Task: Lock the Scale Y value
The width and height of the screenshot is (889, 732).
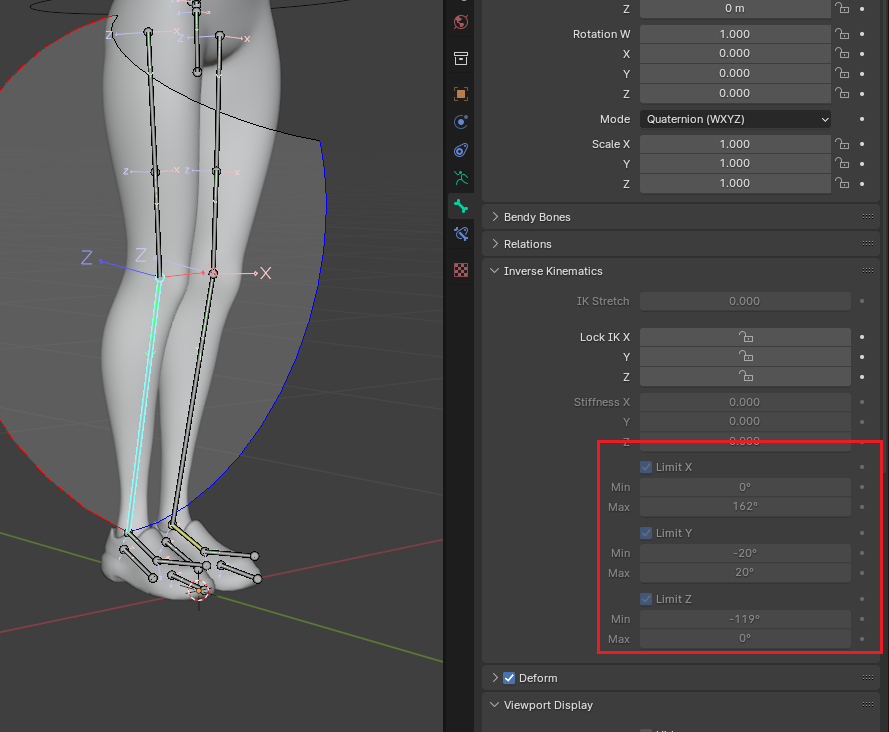Action: point(842,163)
